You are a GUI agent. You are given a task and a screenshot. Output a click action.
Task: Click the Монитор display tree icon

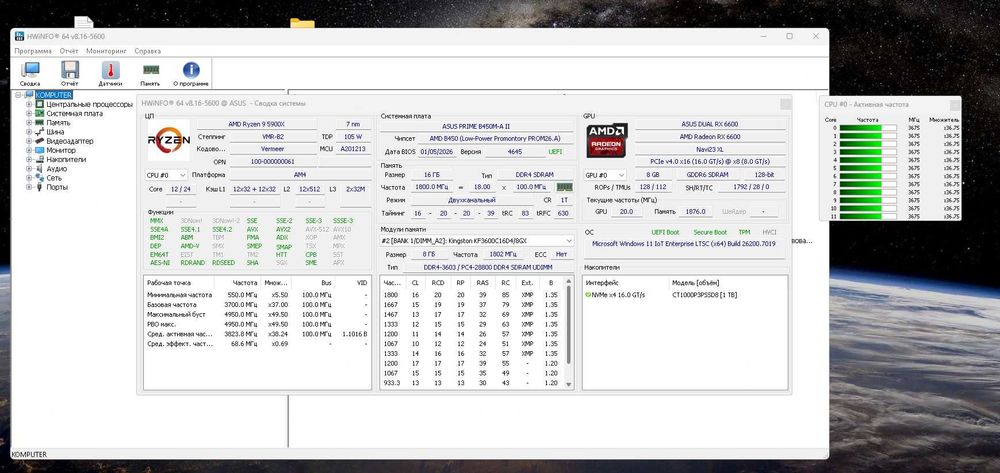coord(40,150)
